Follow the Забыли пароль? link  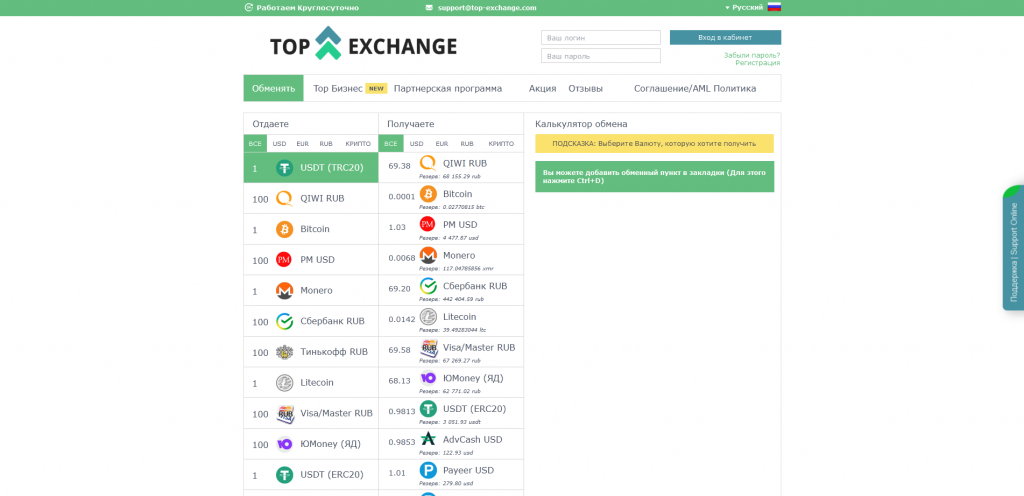click(x=751, y=55)
